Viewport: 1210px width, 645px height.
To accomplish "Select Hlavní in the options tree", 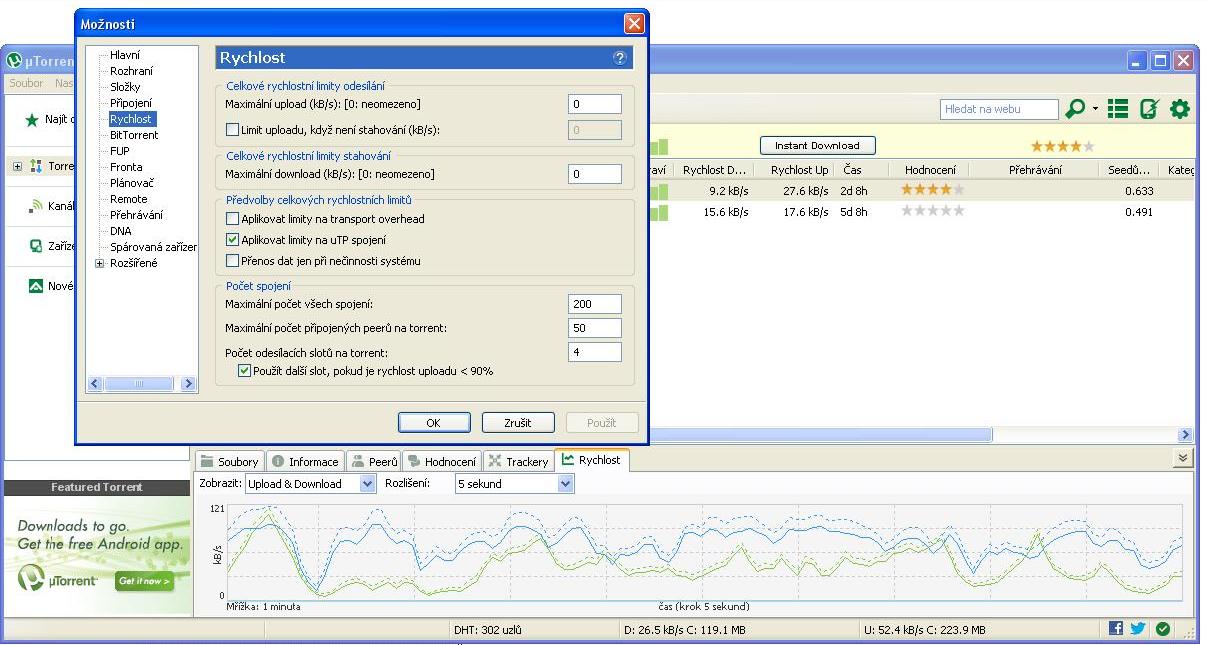I will click(x=125, y=55).
